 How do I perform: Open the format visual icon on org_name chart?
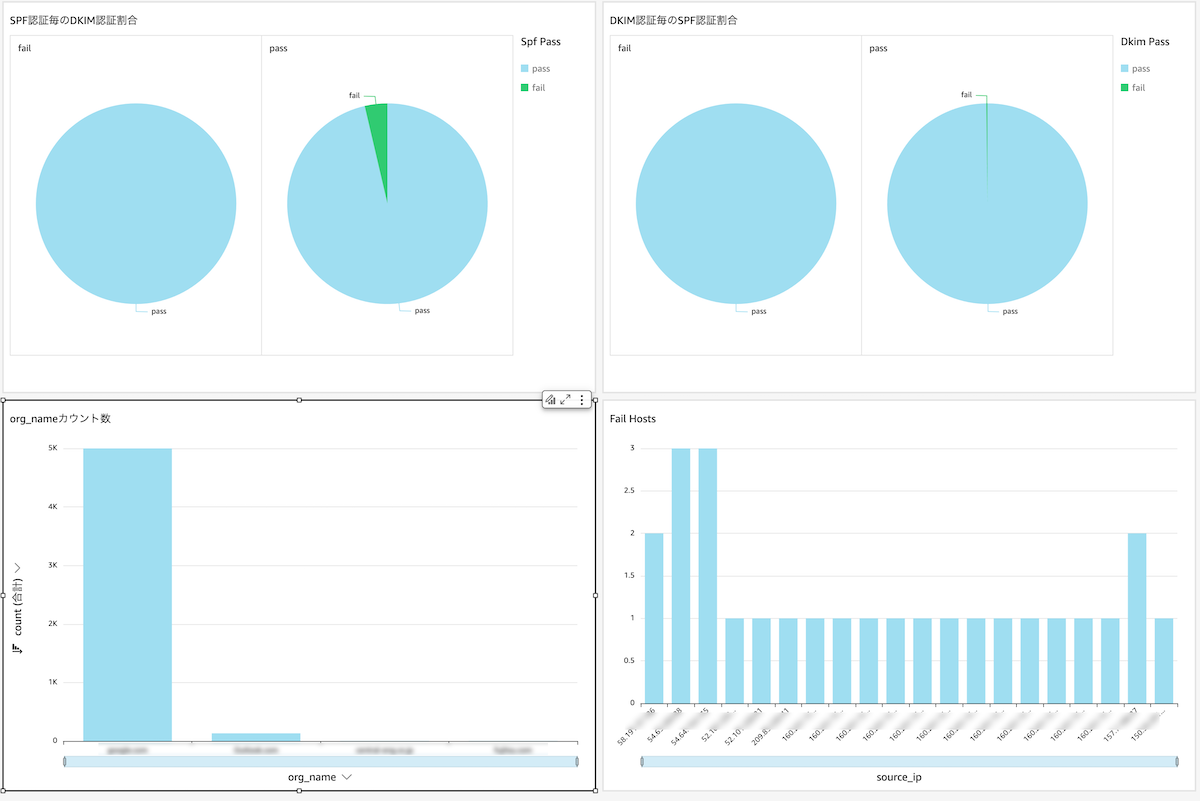click(550, 400)
